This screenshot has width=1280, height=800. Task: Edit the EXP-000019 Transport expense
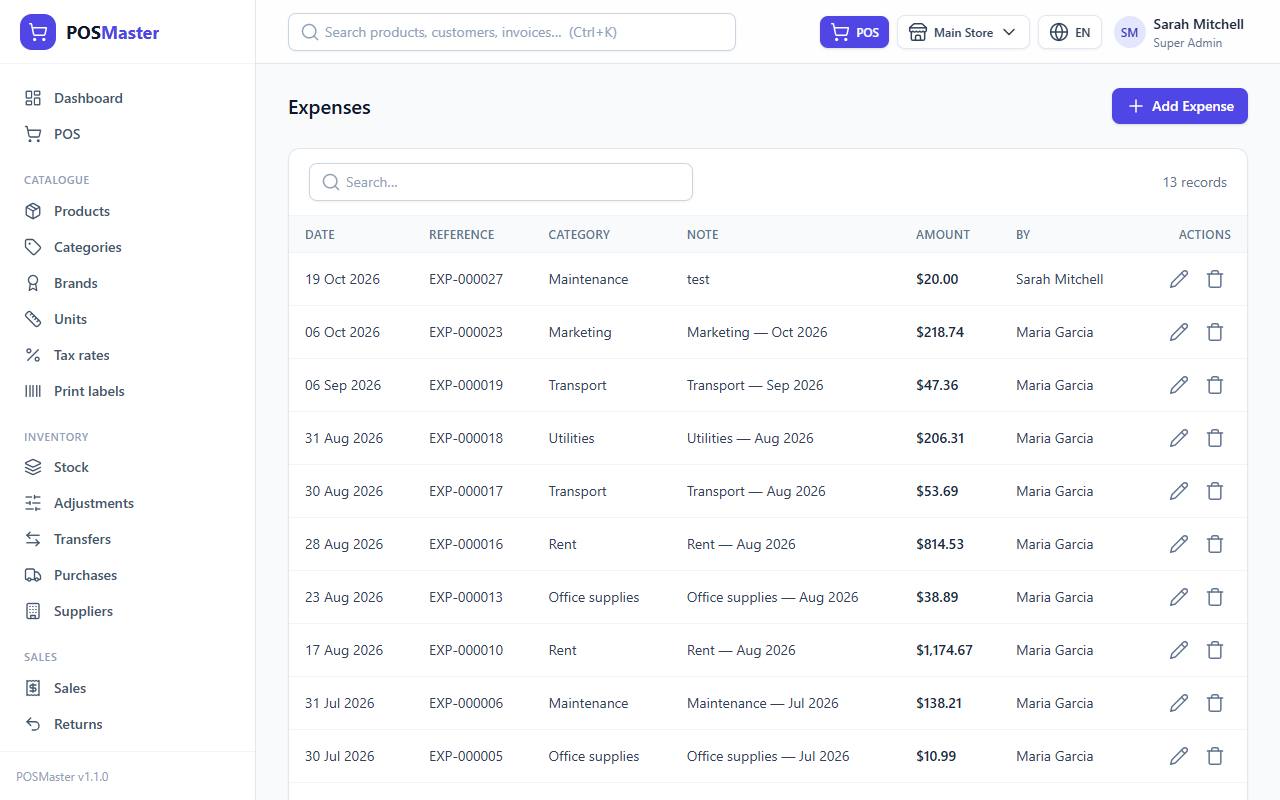[x=1179, y=385]
